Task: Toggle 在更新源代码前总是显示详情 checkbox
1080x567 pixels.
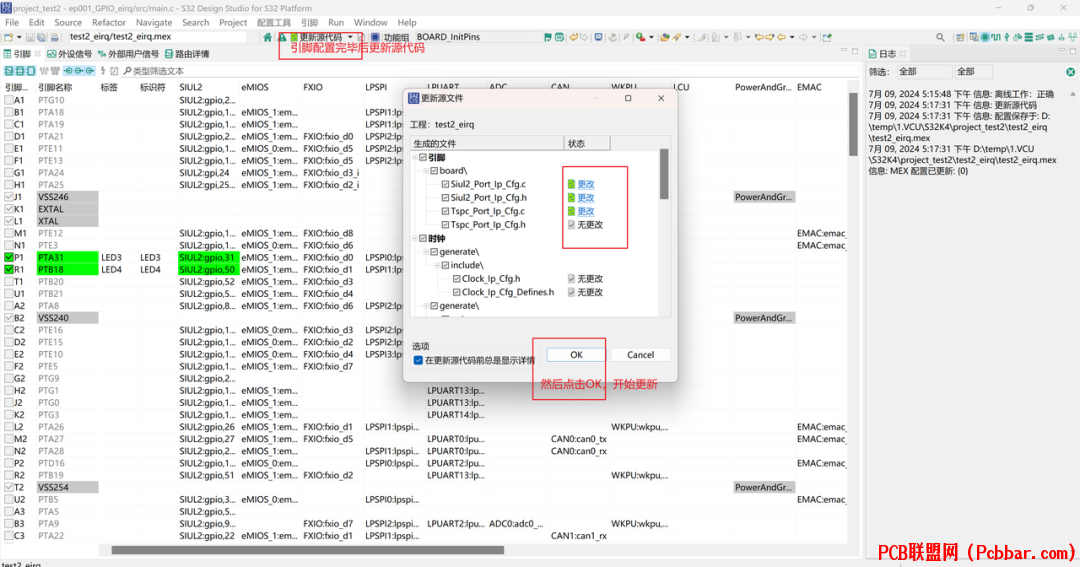Action: [418, 360]
